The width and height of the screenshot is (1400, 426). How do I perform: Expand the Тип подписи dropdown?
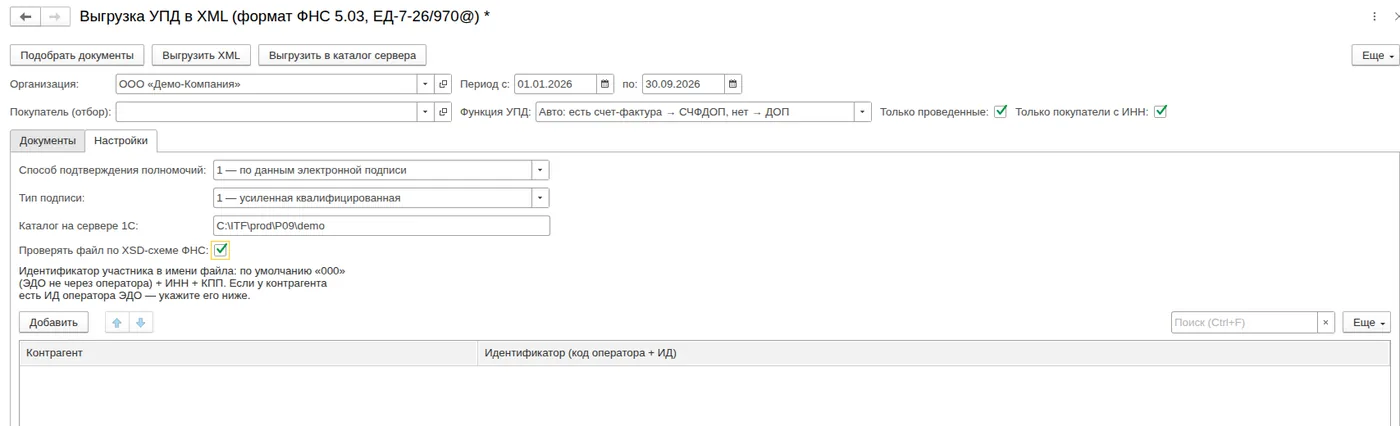540,198
